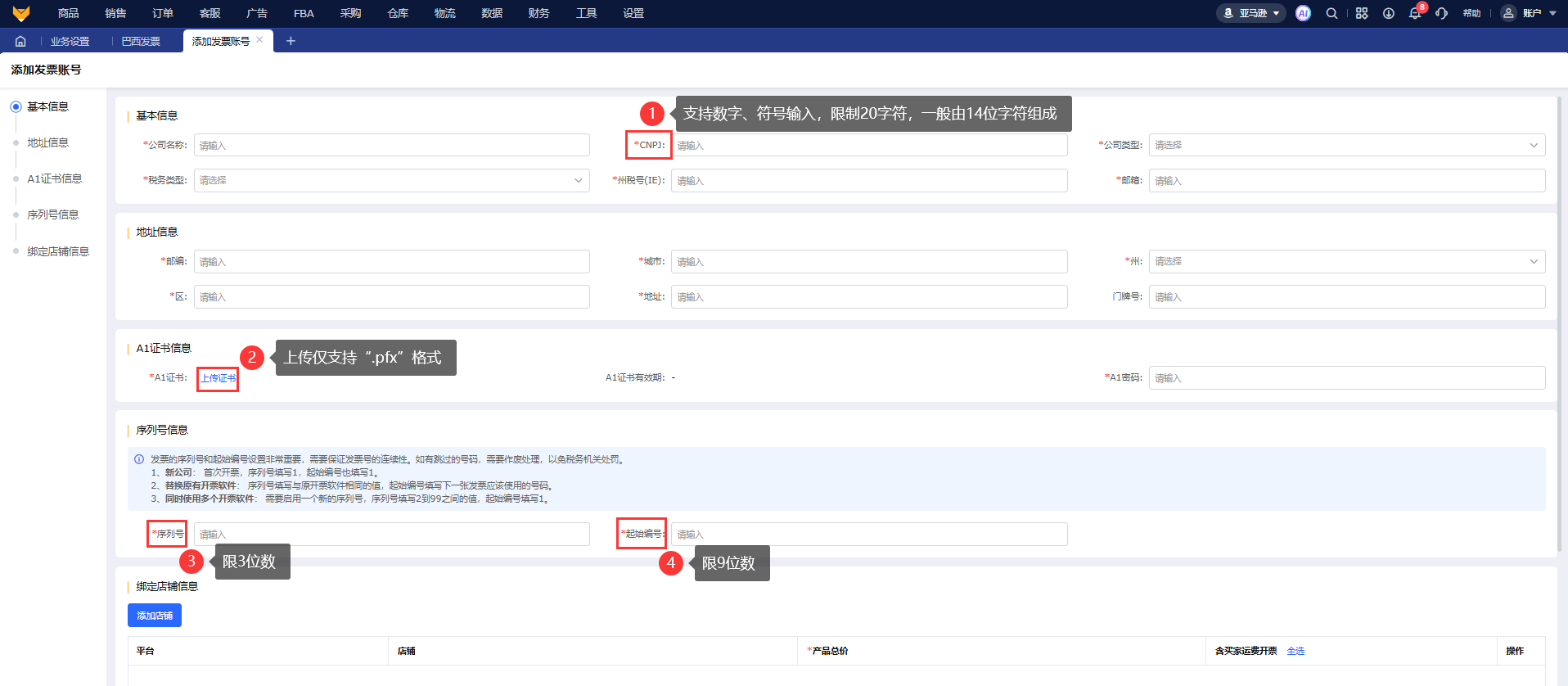Select the 添加发票账号 tab
1568x686 pixels.
pyautogui.click(x=221, y=41)
